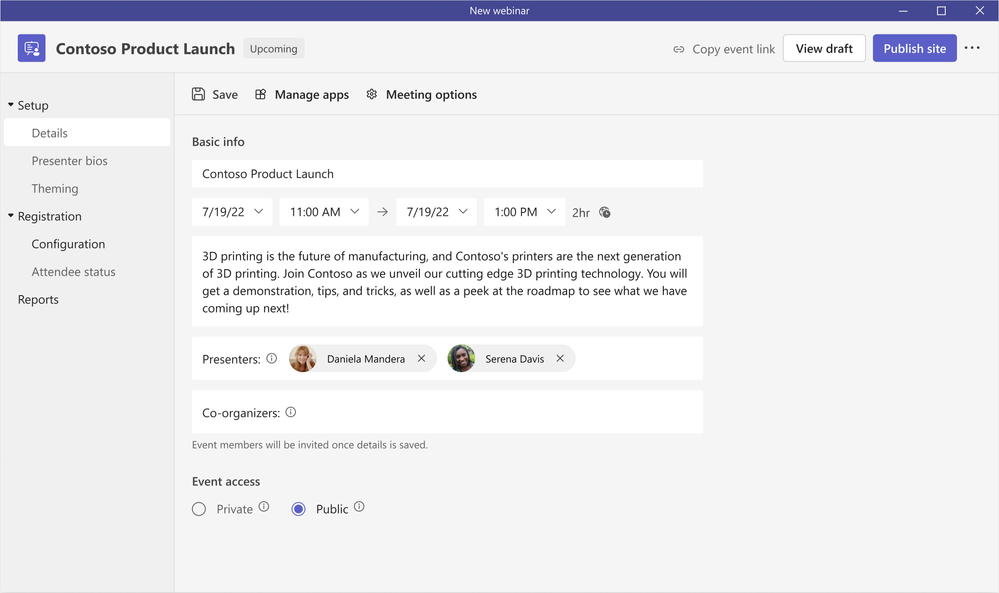Screen dimensions: 999x593
Task: Click the Basic info heading
Action: click(x=218, y=141)
